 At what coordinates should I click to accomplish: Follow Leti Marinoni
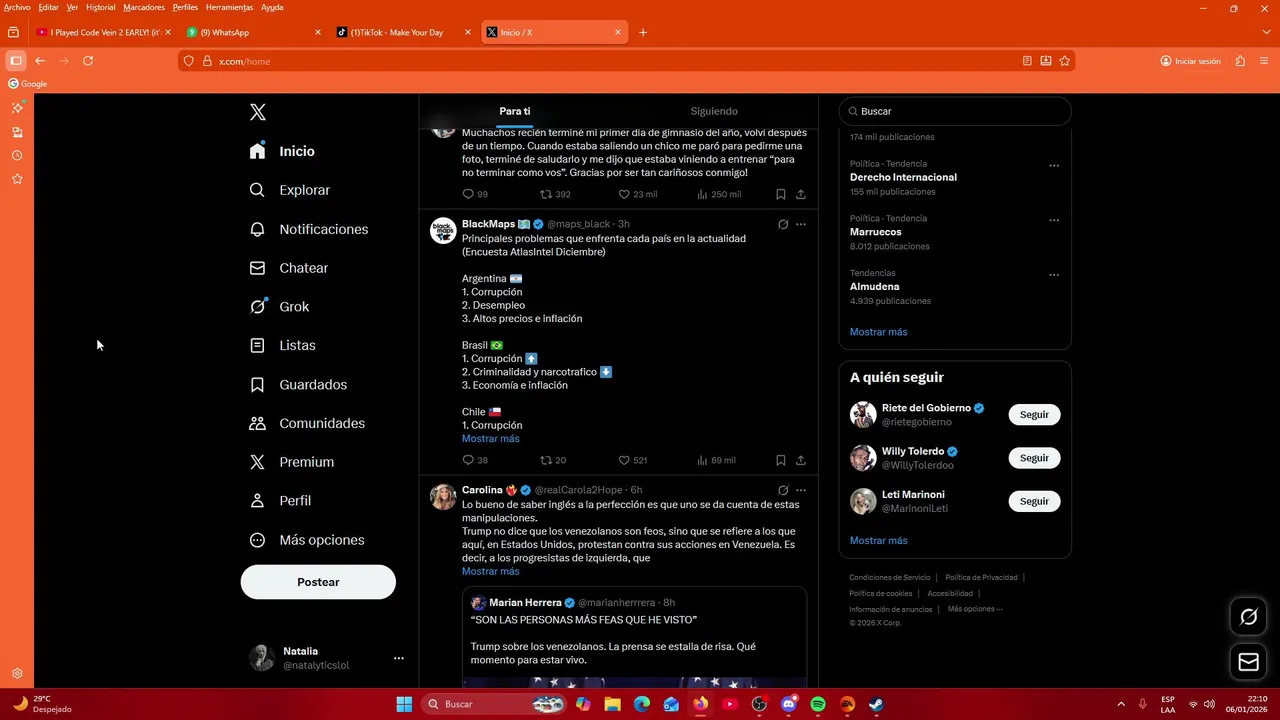pyautogui.click(x=1034, y=501)
